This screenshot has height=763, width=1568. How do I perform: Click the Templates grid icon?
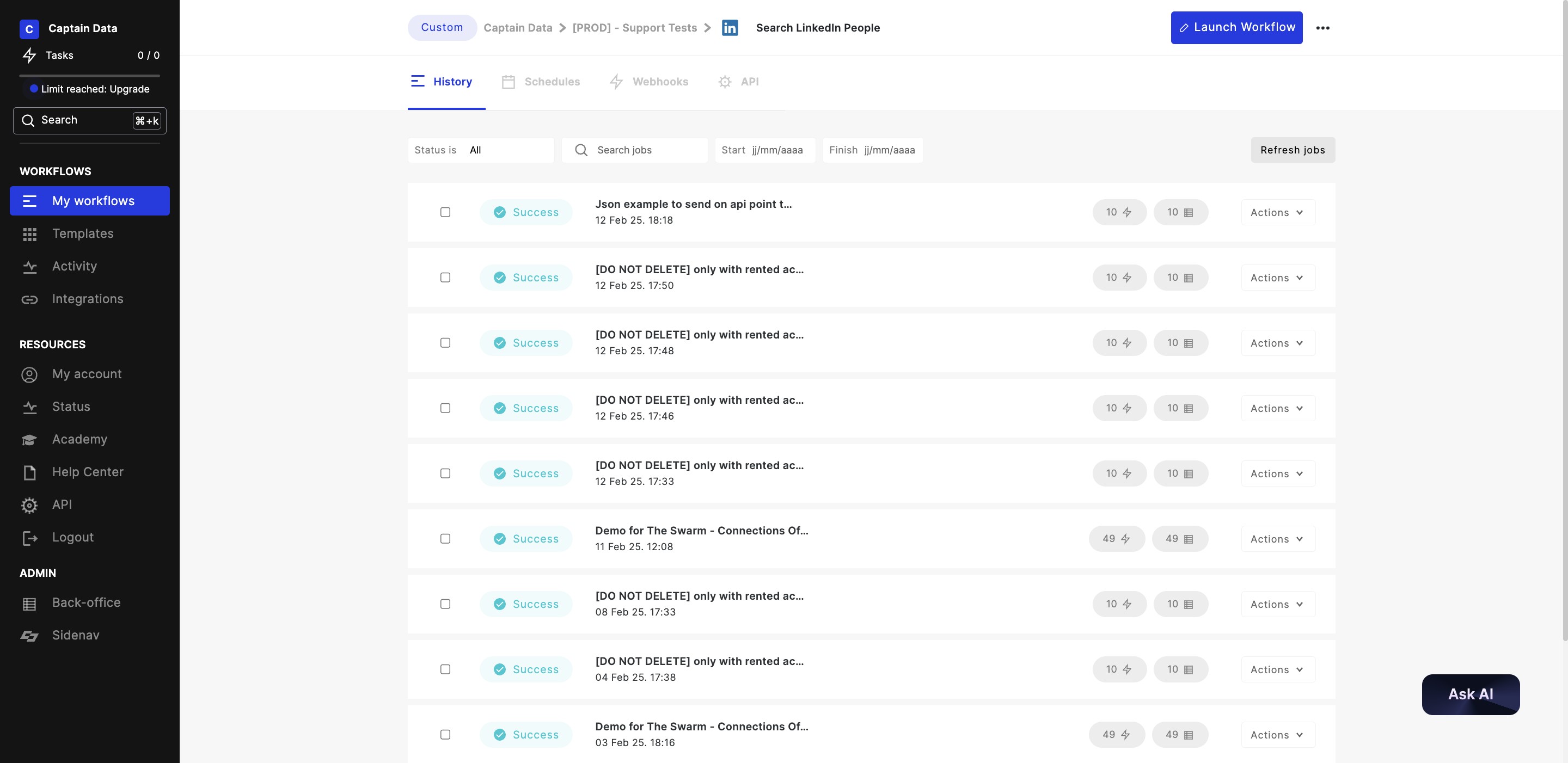coord(29,234)
